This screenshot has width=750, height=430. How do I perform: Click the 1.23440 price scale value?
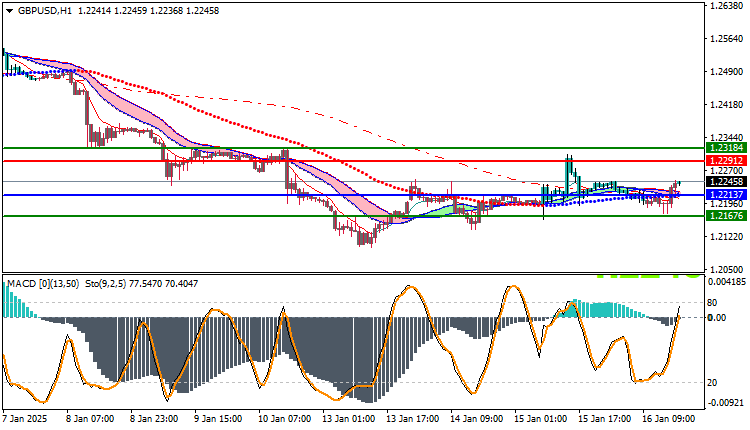[727, 137]
